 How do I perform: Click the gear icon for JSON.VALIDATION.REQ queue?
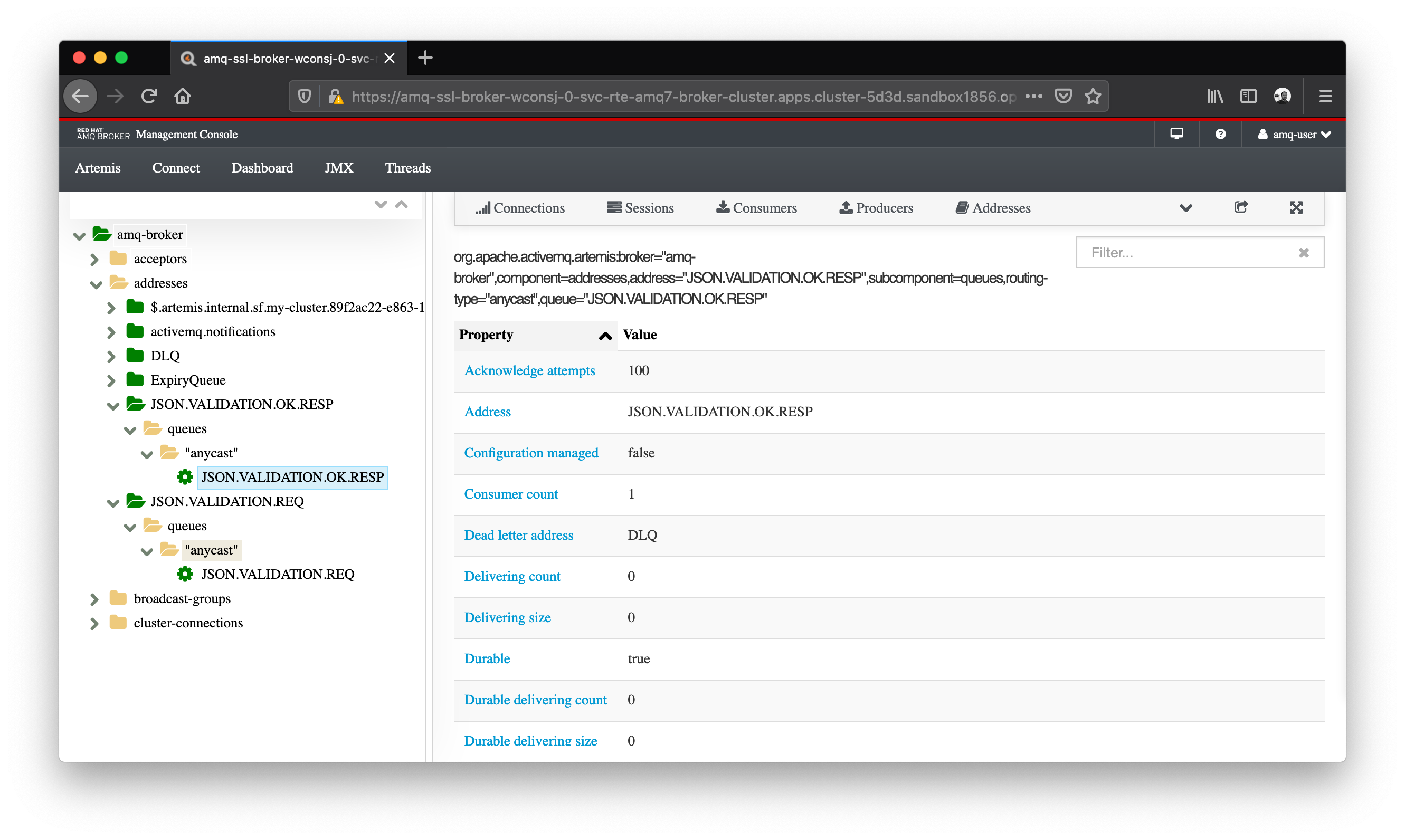coord(185,575)
